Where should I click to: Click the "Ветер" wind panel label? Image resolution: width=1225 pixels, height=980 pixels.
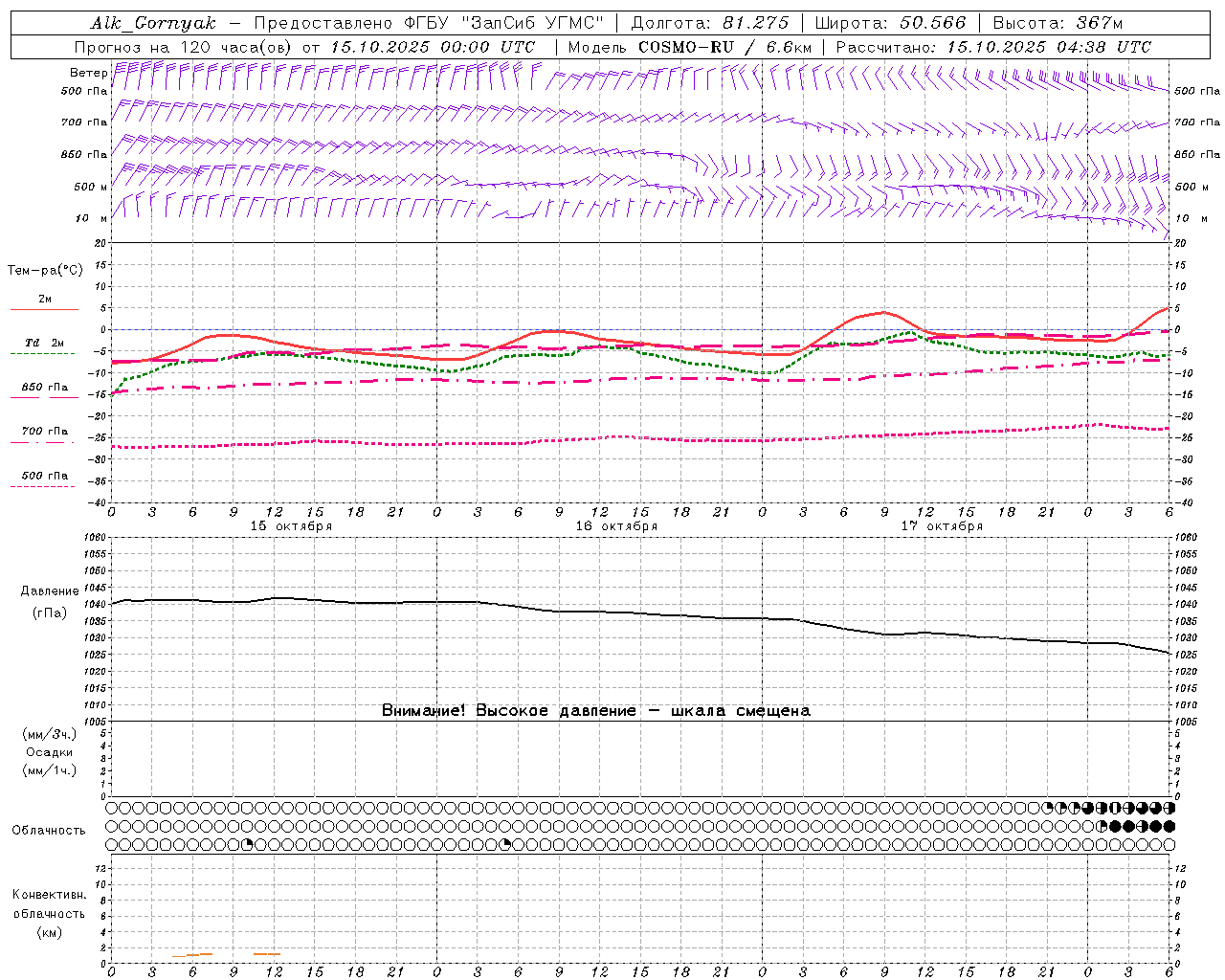pos(89,73)
